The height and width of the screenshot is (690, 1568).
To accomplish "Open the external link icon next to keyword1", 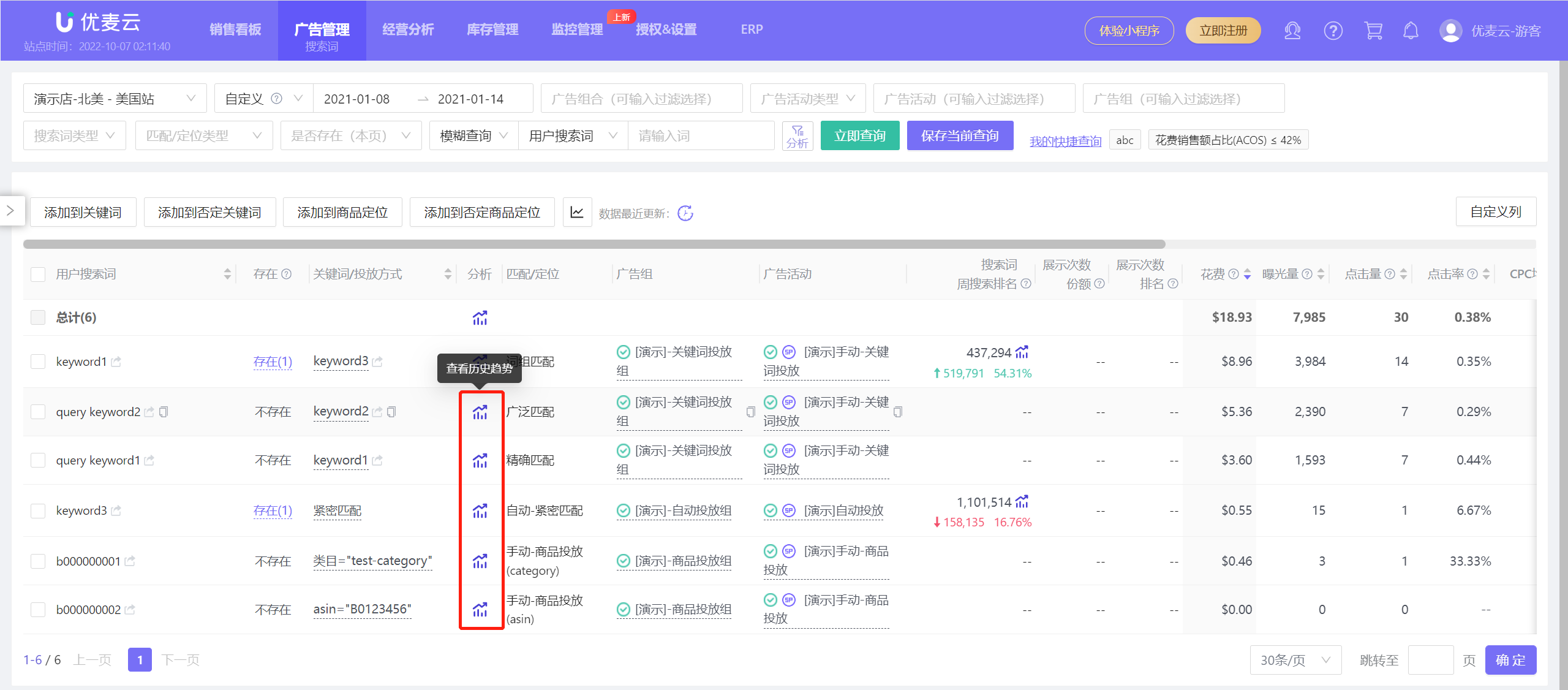I will [116, 362].
